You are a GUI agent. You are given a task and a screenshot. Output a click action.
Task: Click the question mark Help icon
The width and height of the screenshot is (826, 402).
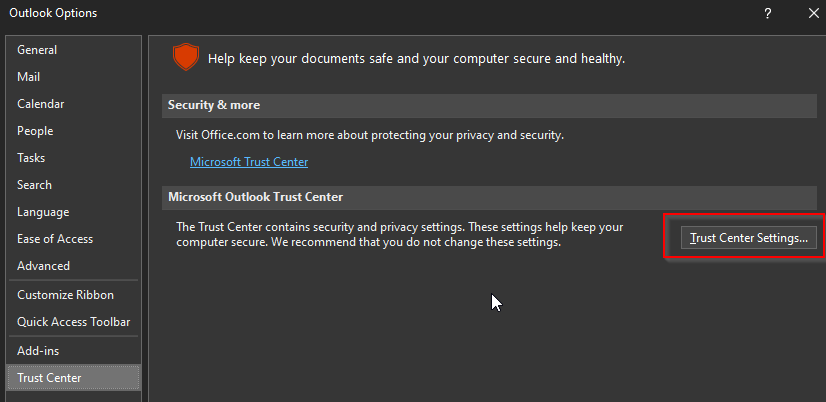point(767,13)
